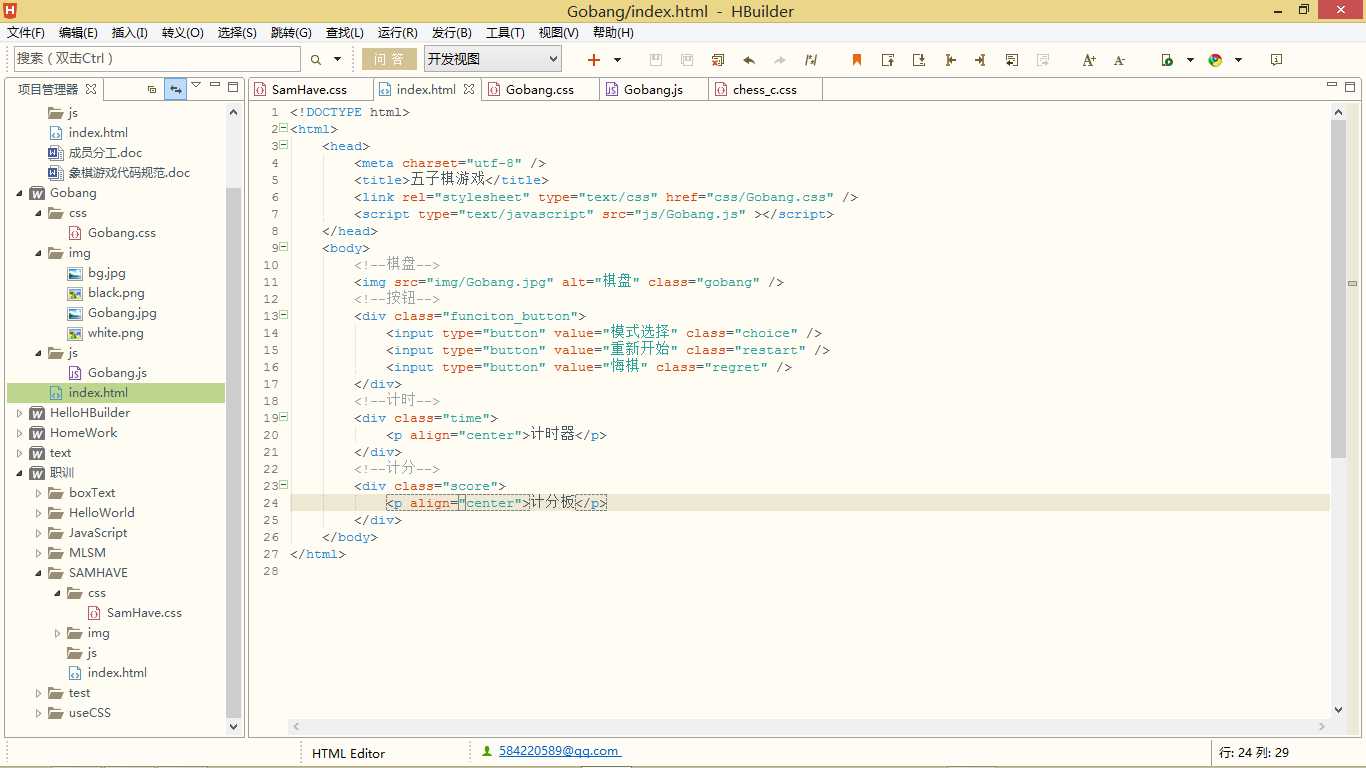Click the Save icon in toolbar
Screen dimensions: 1366x768
click(656, 60)
